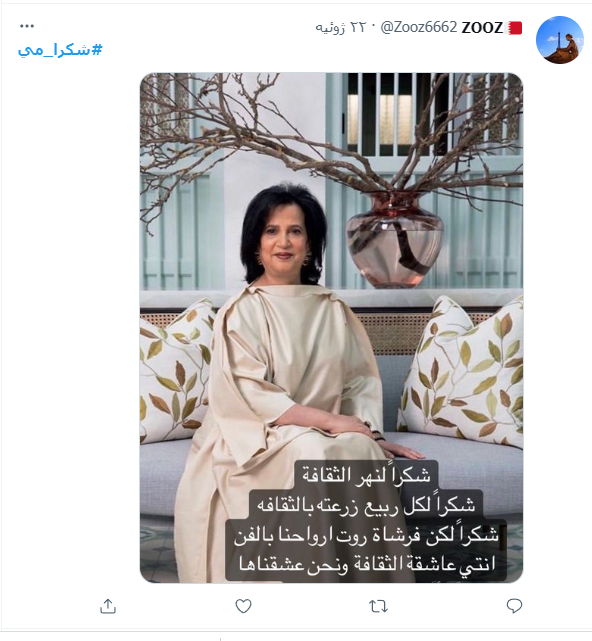
Task: Click the reply speech bubble icon
Action: (x=514, y=605)
